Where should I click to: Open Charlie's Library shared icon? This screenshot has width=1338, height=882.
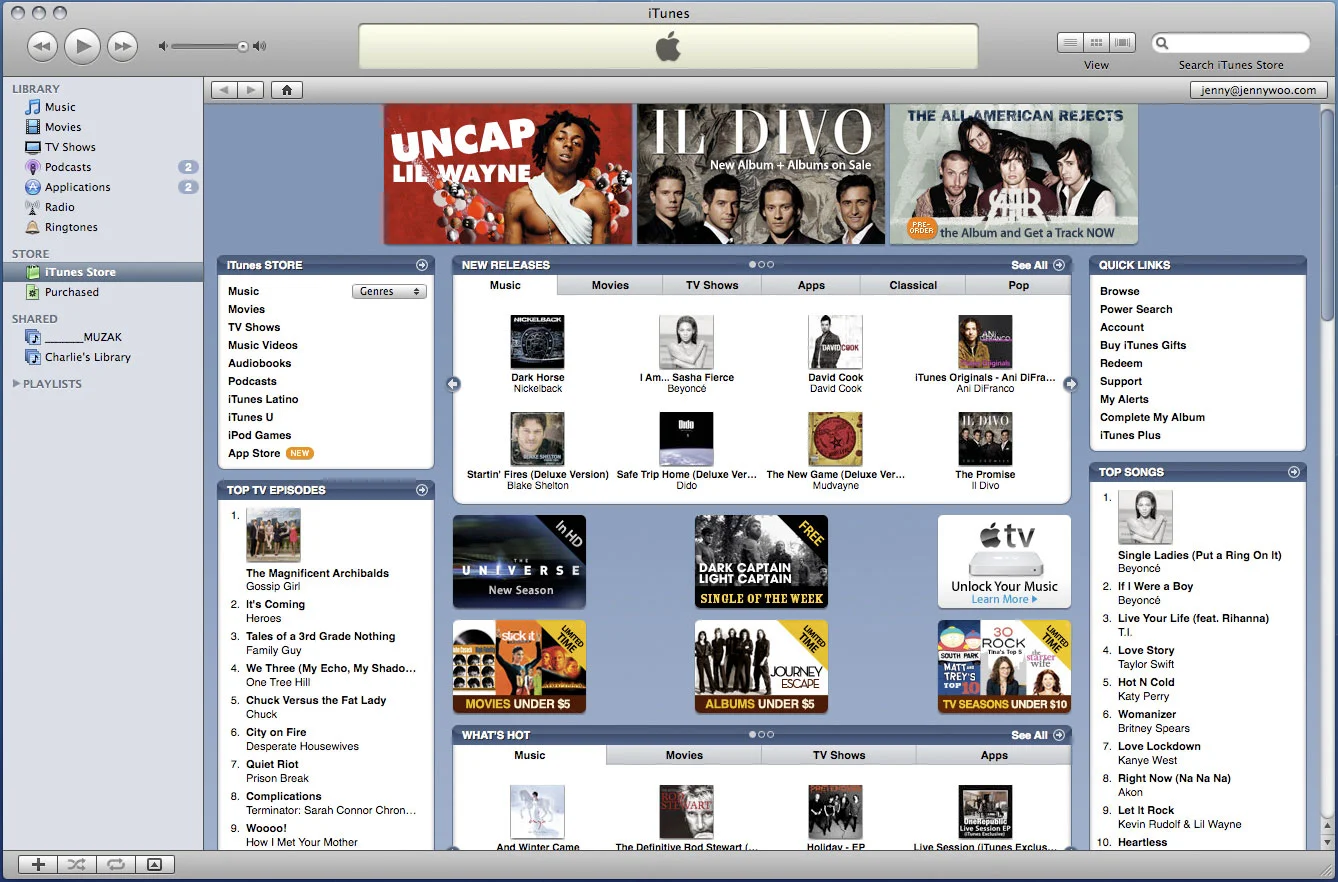33,357
